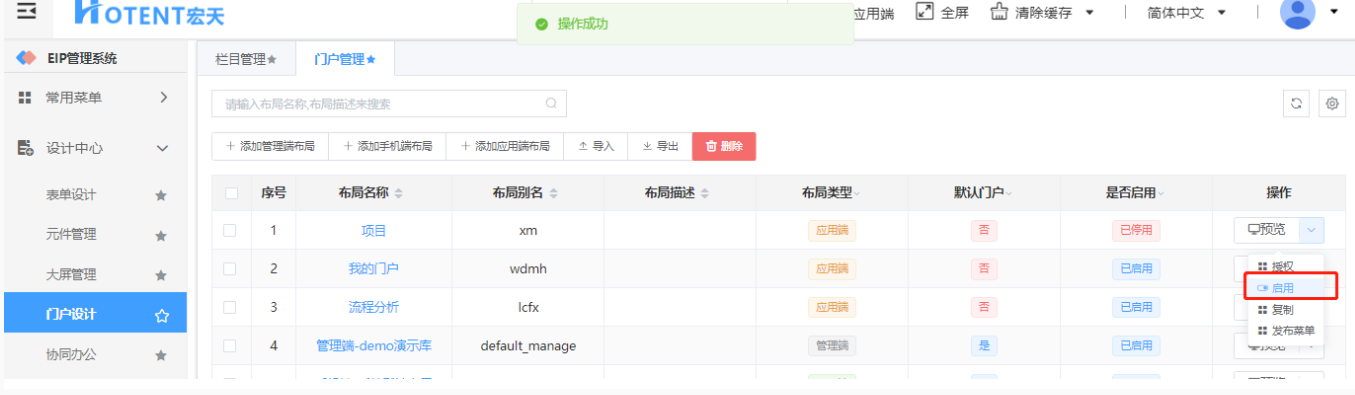Viewport: 1355px width, 395px height.
Task: Click the red 删除 button
Action: pyautogui.click(x=724, y=146)
